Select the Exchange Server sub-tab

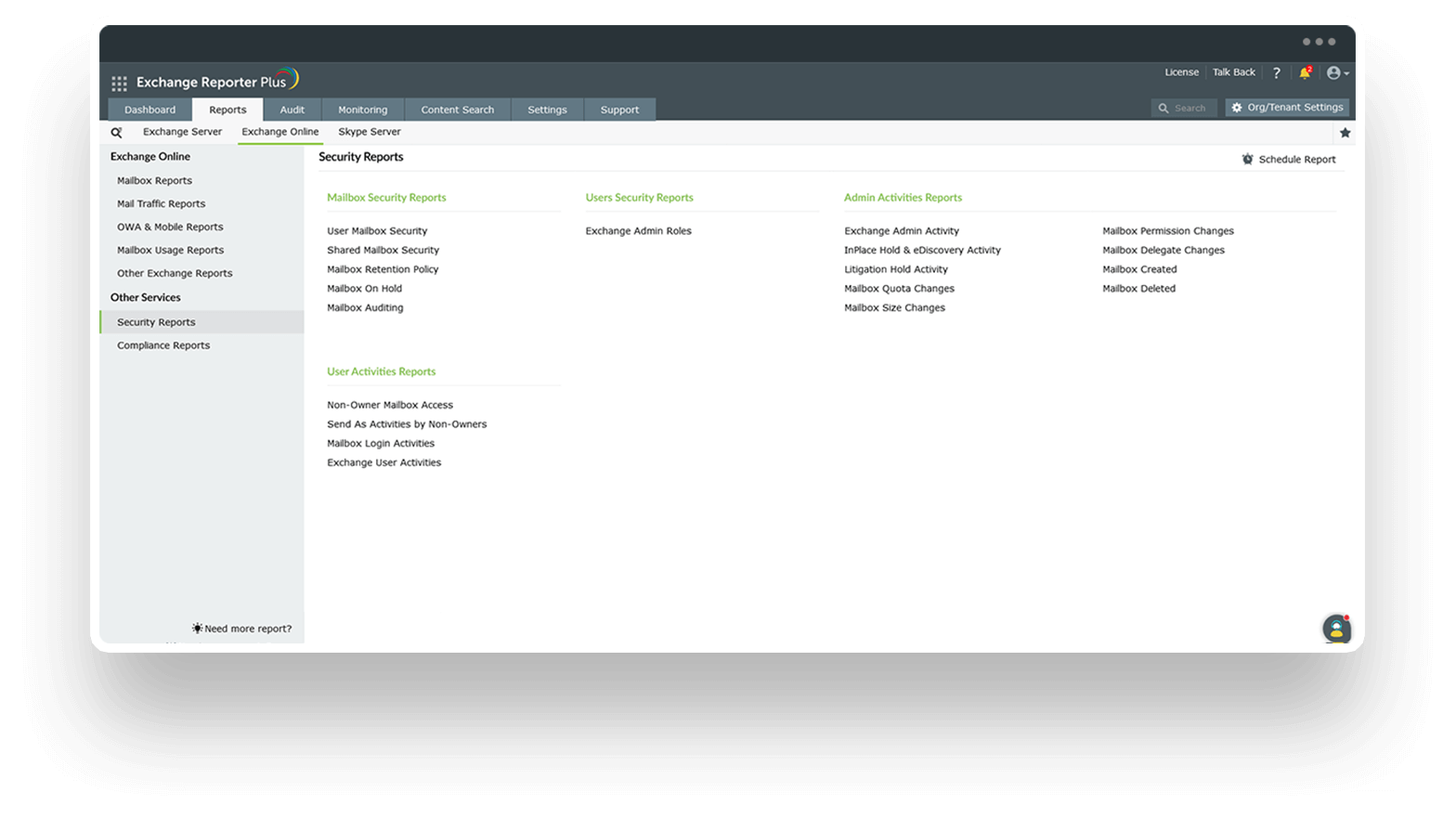coord(182,132)
